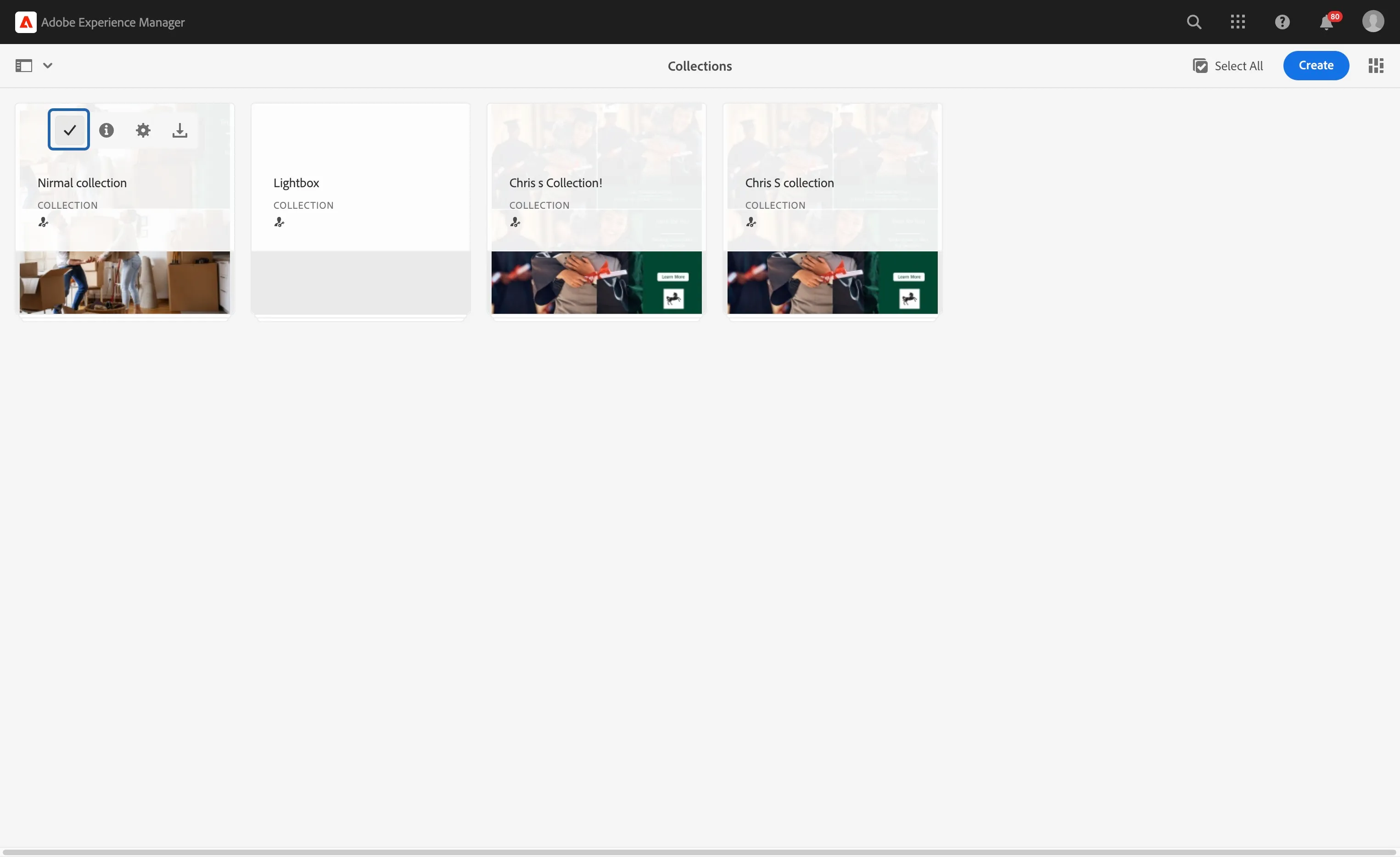Screen dimensions: 1400x857
Task: Open the Chris s Collection! title
Action: [555, 183]
